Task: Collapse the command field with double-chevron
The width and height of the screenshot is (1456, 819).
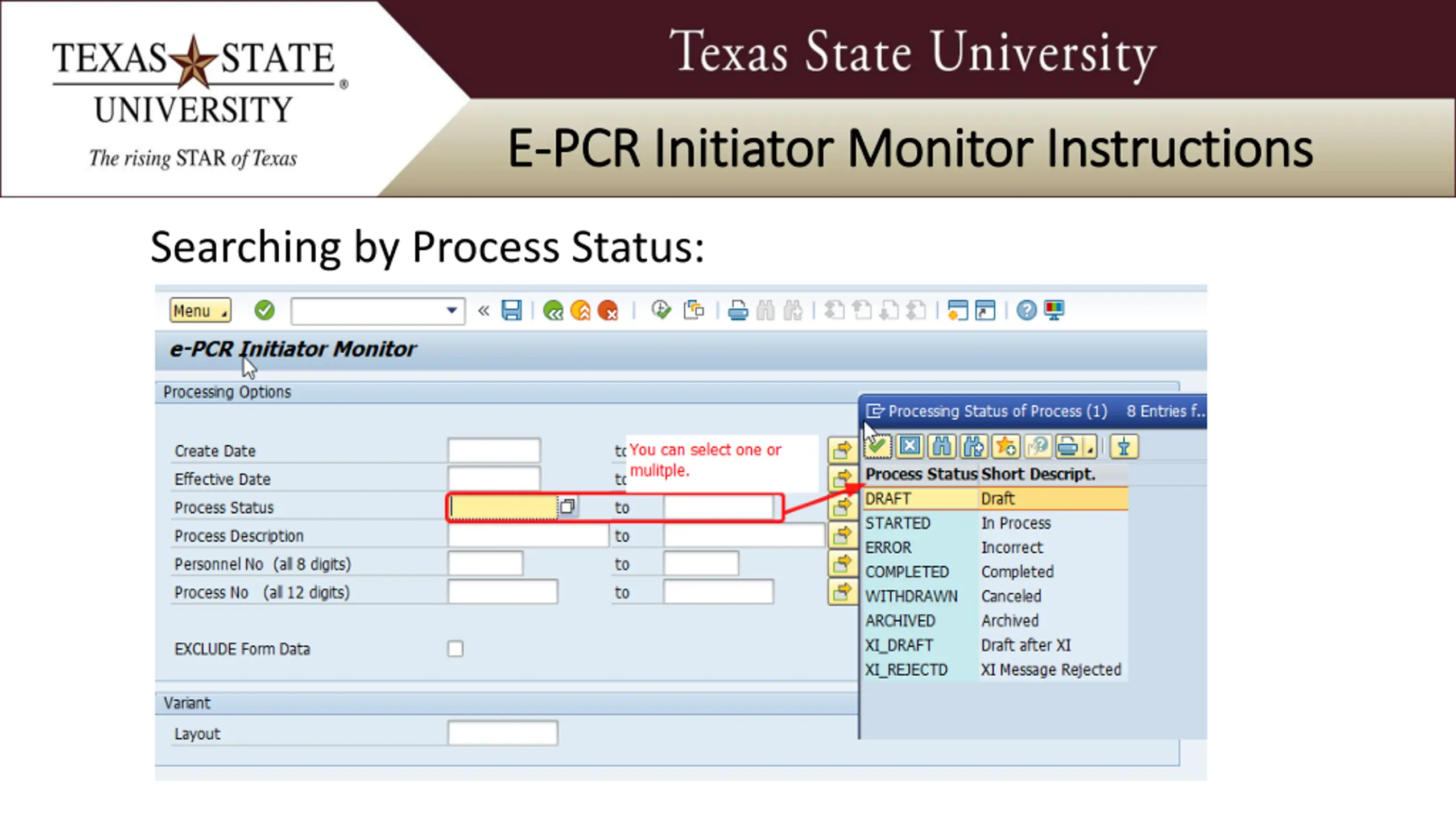Action: [x=483, y=311]
